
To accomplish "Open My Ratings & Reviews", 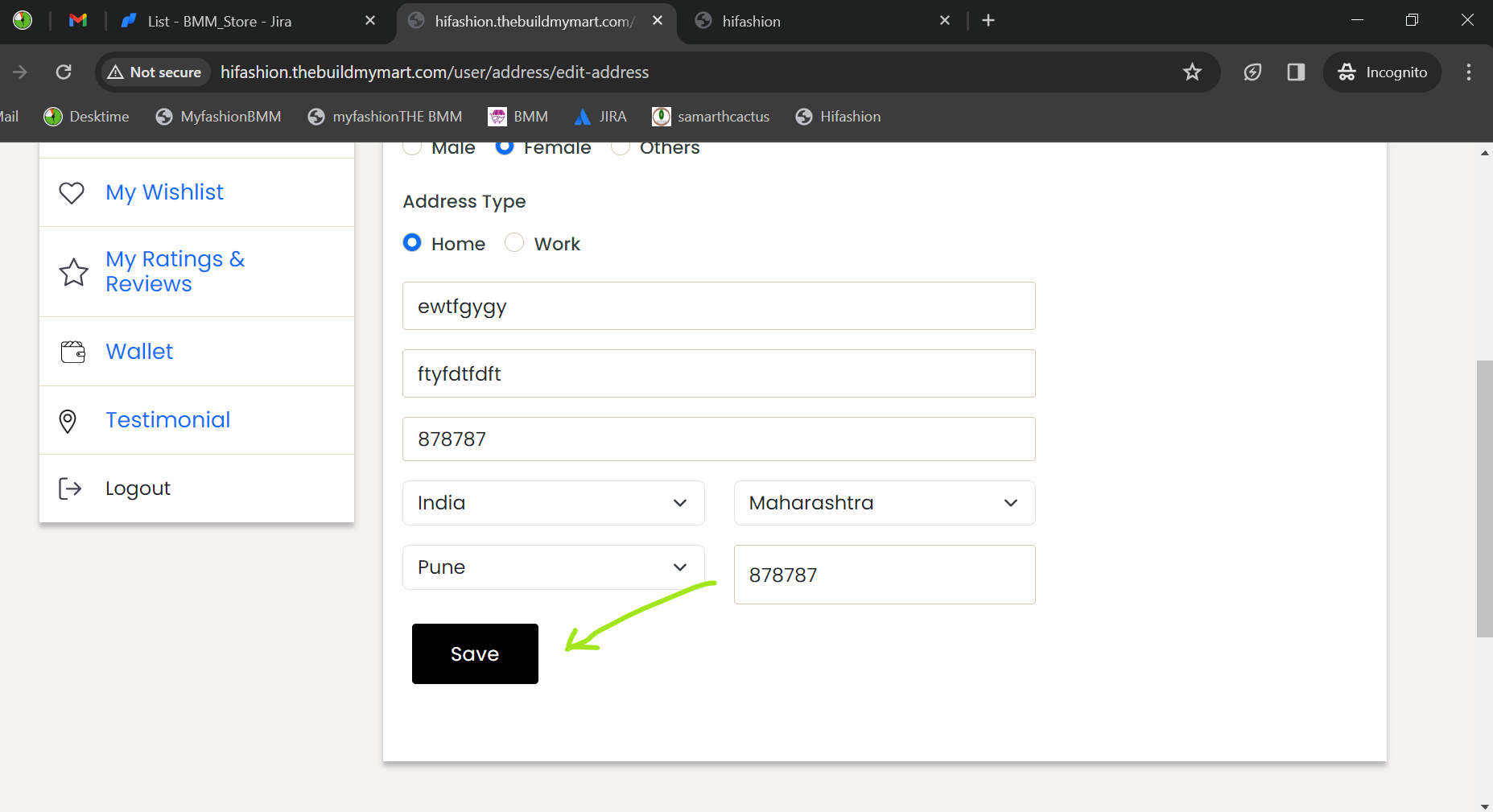I will pyautogui.click(x=175, y=271).
